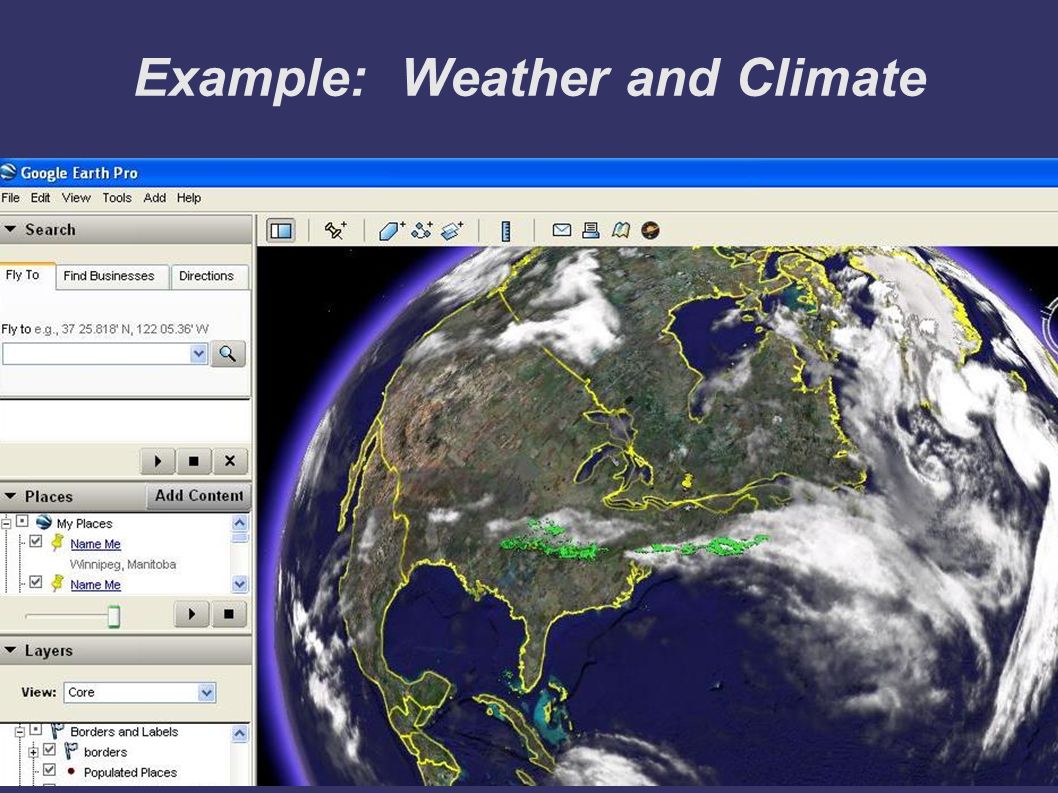Click pushpin icon below Winnipeg, Manitoba
The image size is (1058, 793).
pyautogui.click(x=57, y=583)
